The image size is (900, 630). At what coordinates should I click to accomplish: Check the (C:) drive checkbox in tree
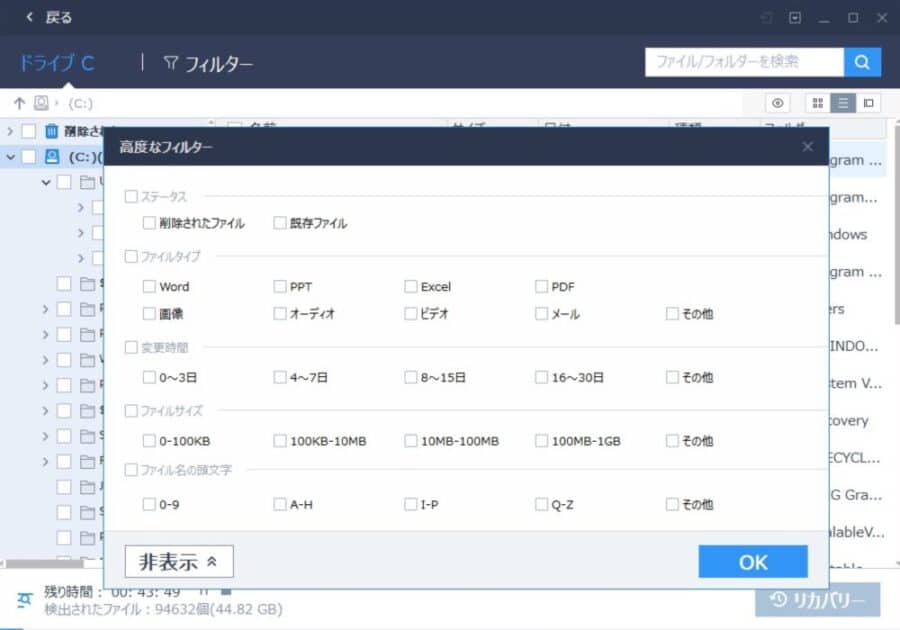[x=29, y=157]
